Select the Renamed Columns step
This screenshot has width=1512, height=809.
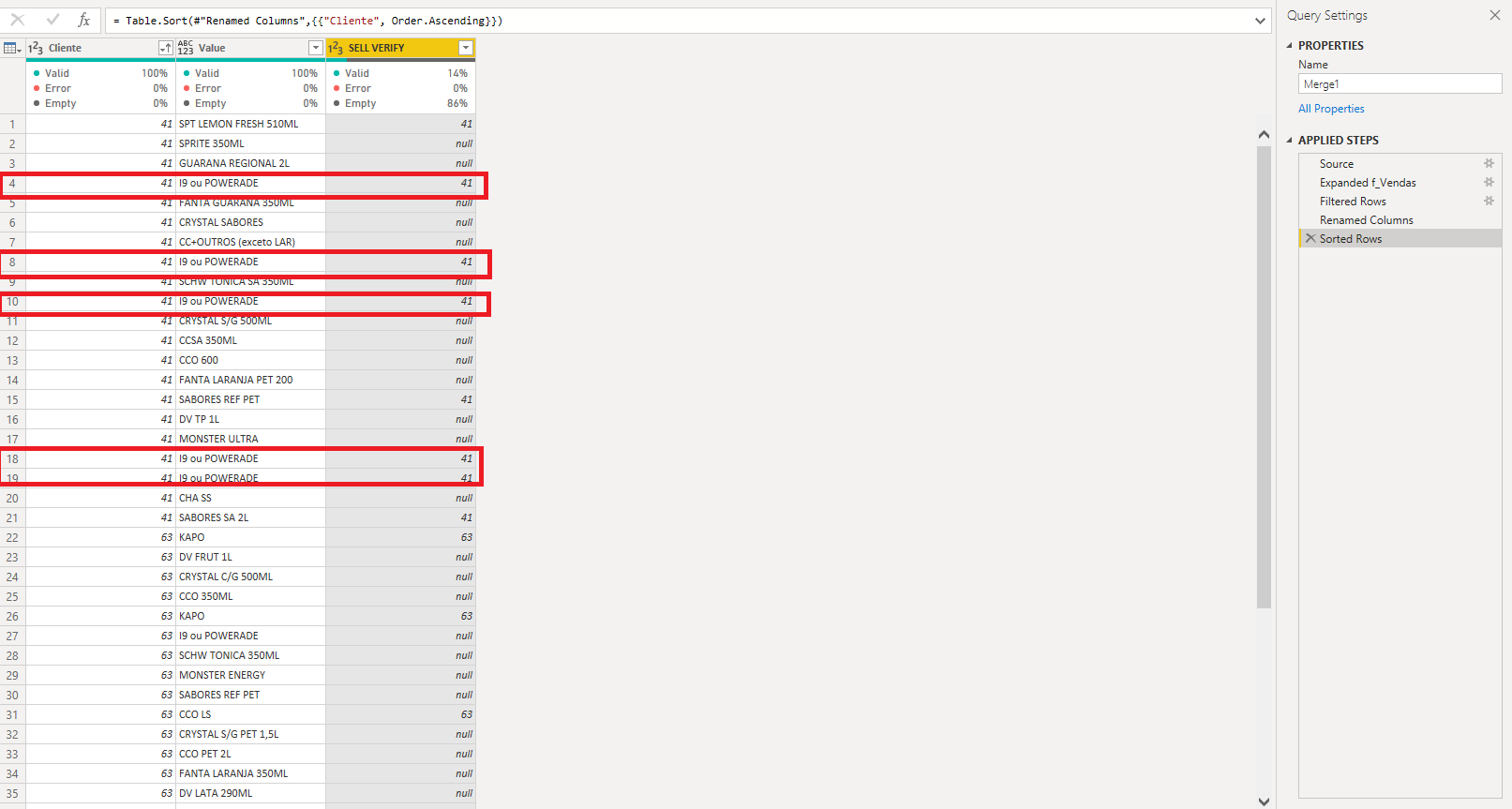pos(1367,219)
